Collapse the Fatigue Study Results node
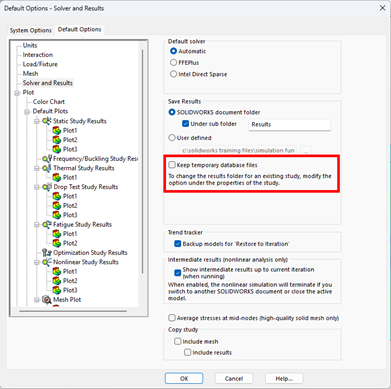The height and width of the screenshot is (389, 391). click(37, 225)
